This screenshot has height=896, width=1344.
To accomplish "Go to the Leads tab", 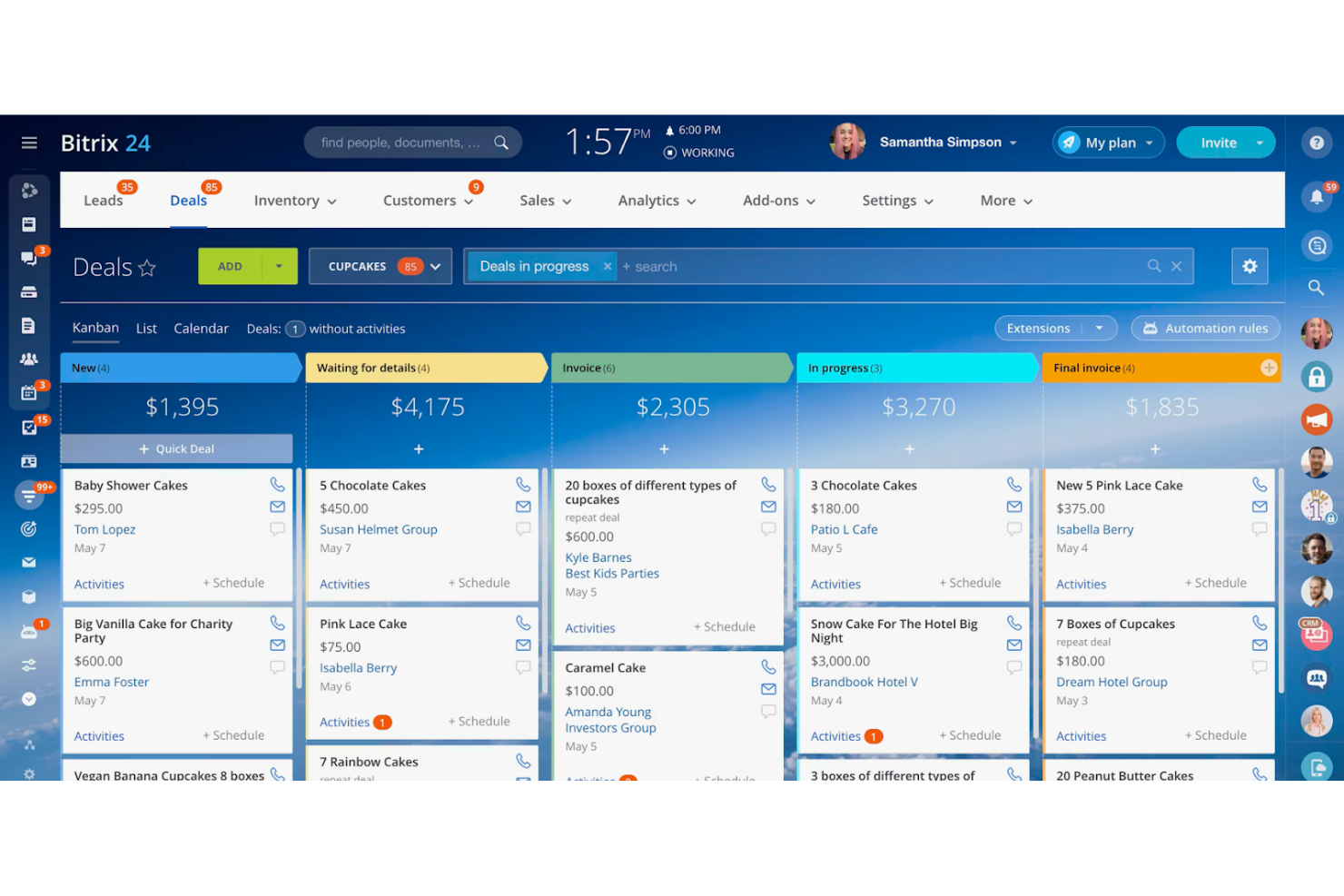I will click(103, 201).
